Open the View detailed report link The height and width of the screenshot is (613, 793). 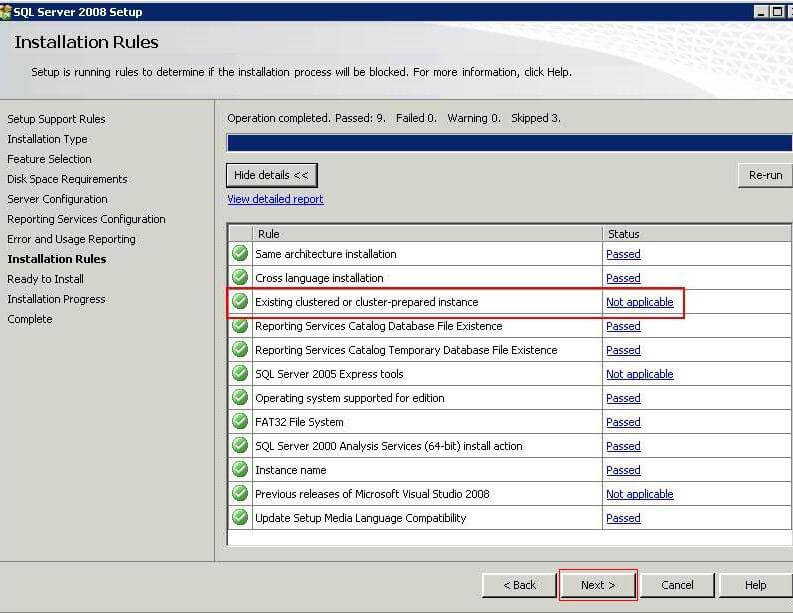[275, 199]
